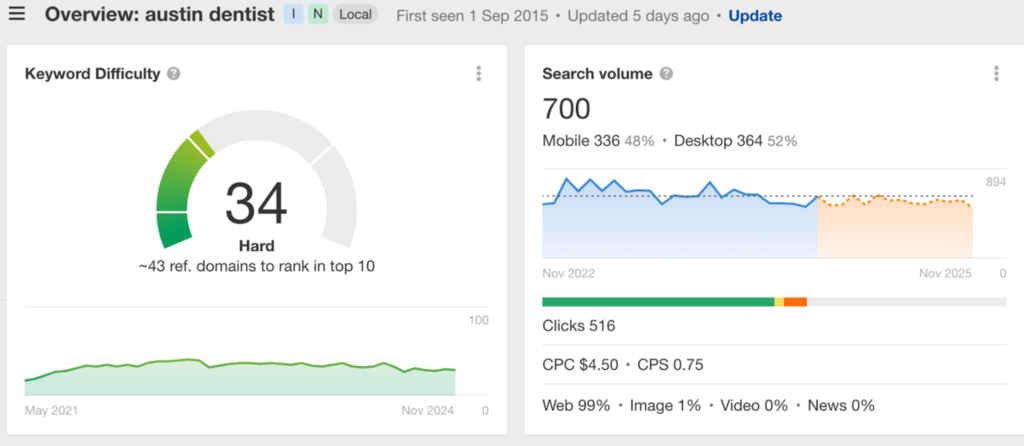This screenshot has height=446, width=1024.
Task: Click the keyword difficulty score 34
Action: coord(256,203)
